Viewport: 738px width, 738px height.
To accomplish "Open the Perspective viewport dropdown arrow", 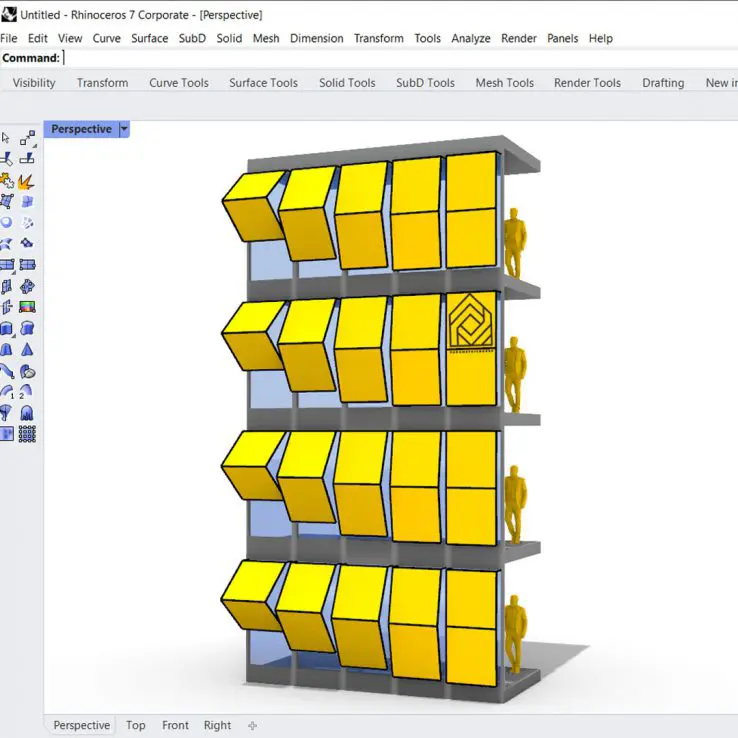I will (124, 129).
